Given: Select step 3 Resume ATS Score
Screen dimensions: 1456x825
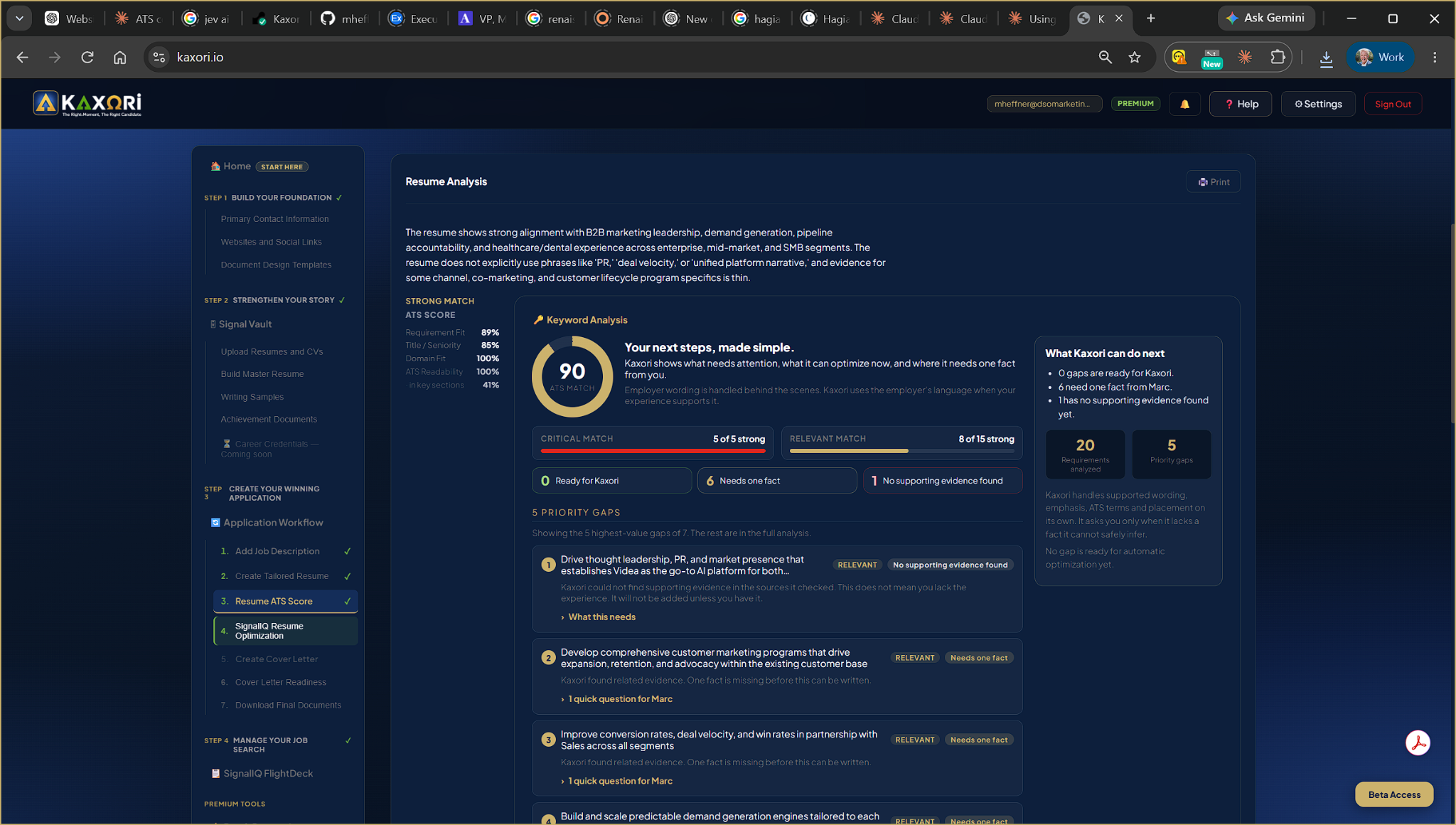Looking at the screenshot, I should pyautogui.click(x=285, y=602).
